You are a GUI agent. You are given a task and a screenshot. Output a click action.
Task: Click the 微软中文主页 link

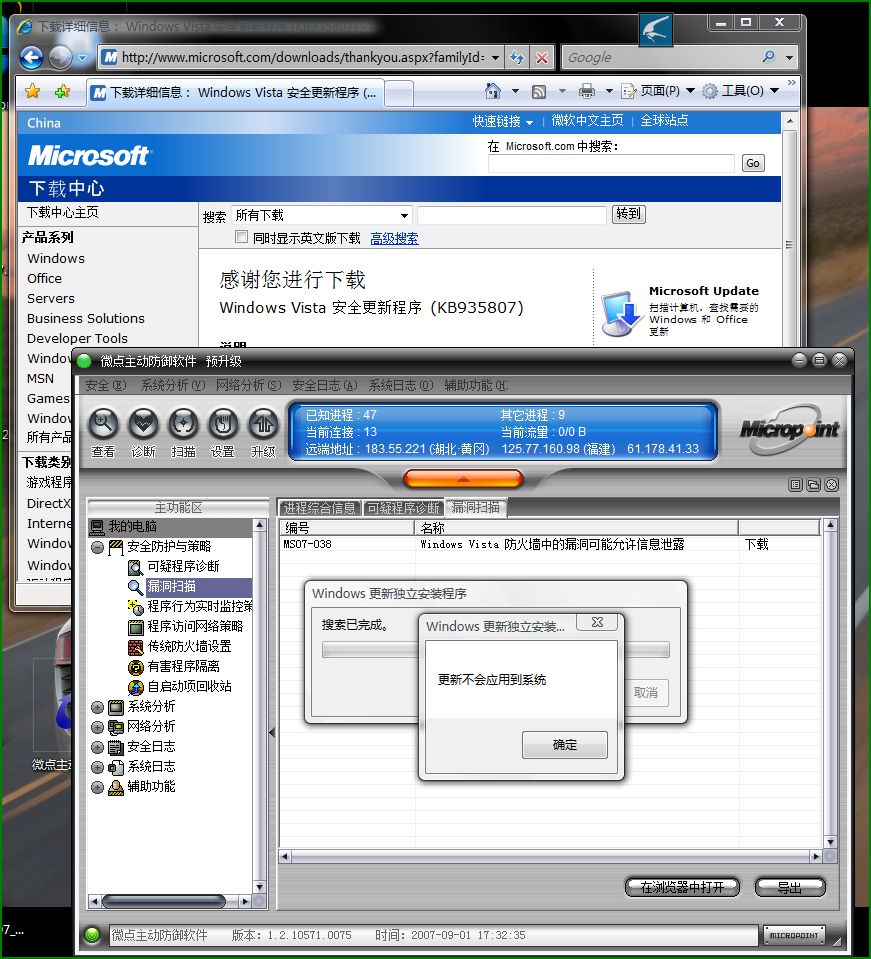[x=587, y=121]
